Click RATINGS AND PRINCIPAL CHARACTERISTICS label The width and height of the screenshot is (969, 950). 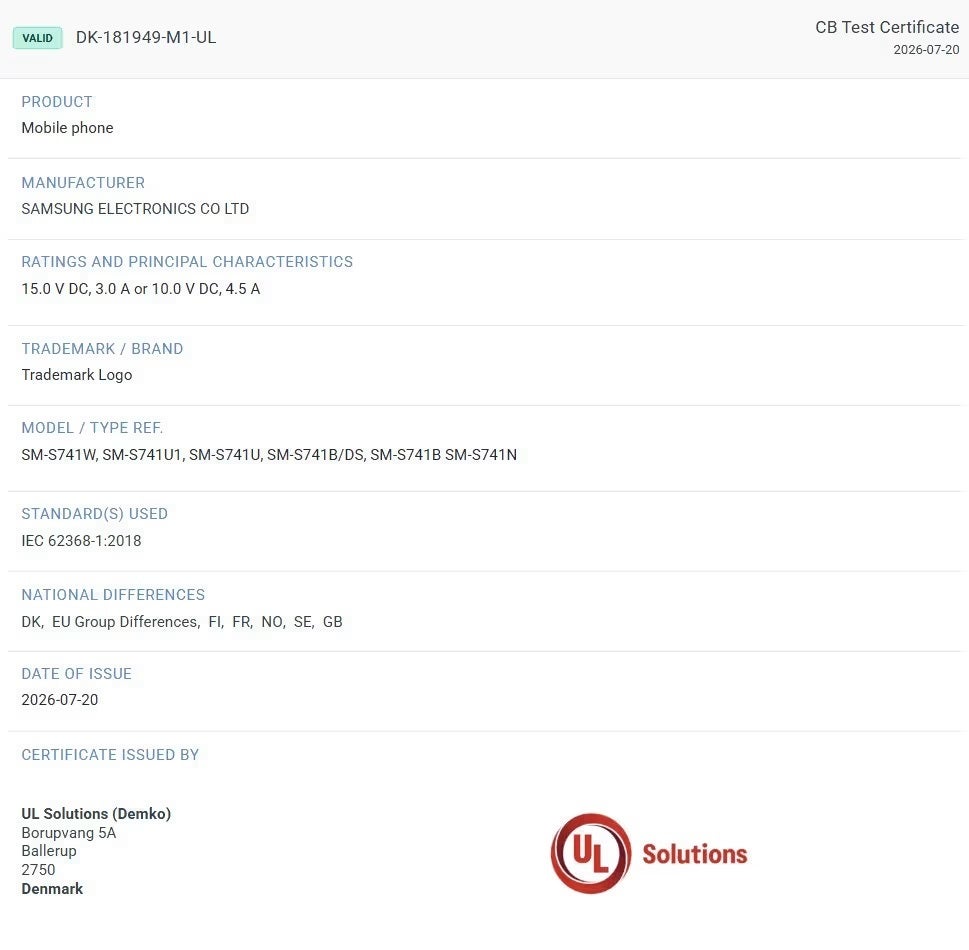click(x=187, y=261)
